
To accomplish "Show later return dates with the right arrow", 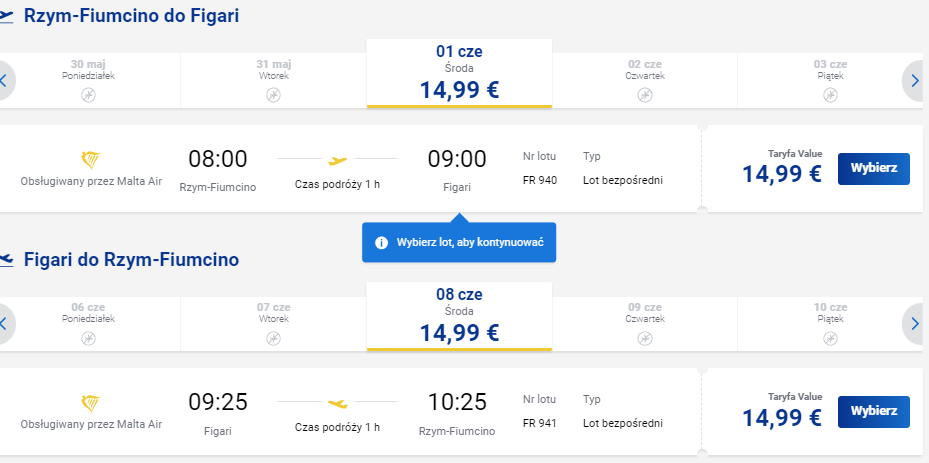I will click(x=915, y=324).
